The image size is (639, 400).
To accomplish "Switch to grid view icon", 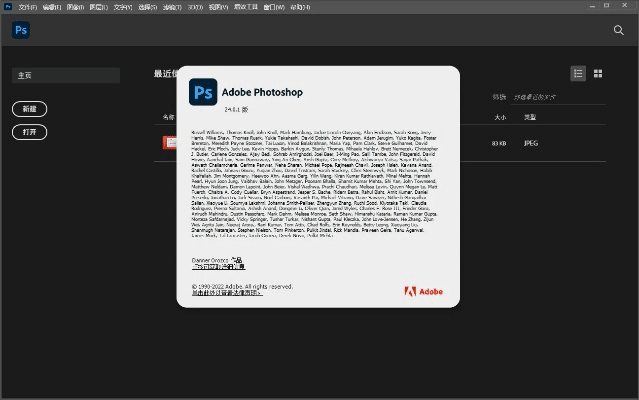I will 598,73.
